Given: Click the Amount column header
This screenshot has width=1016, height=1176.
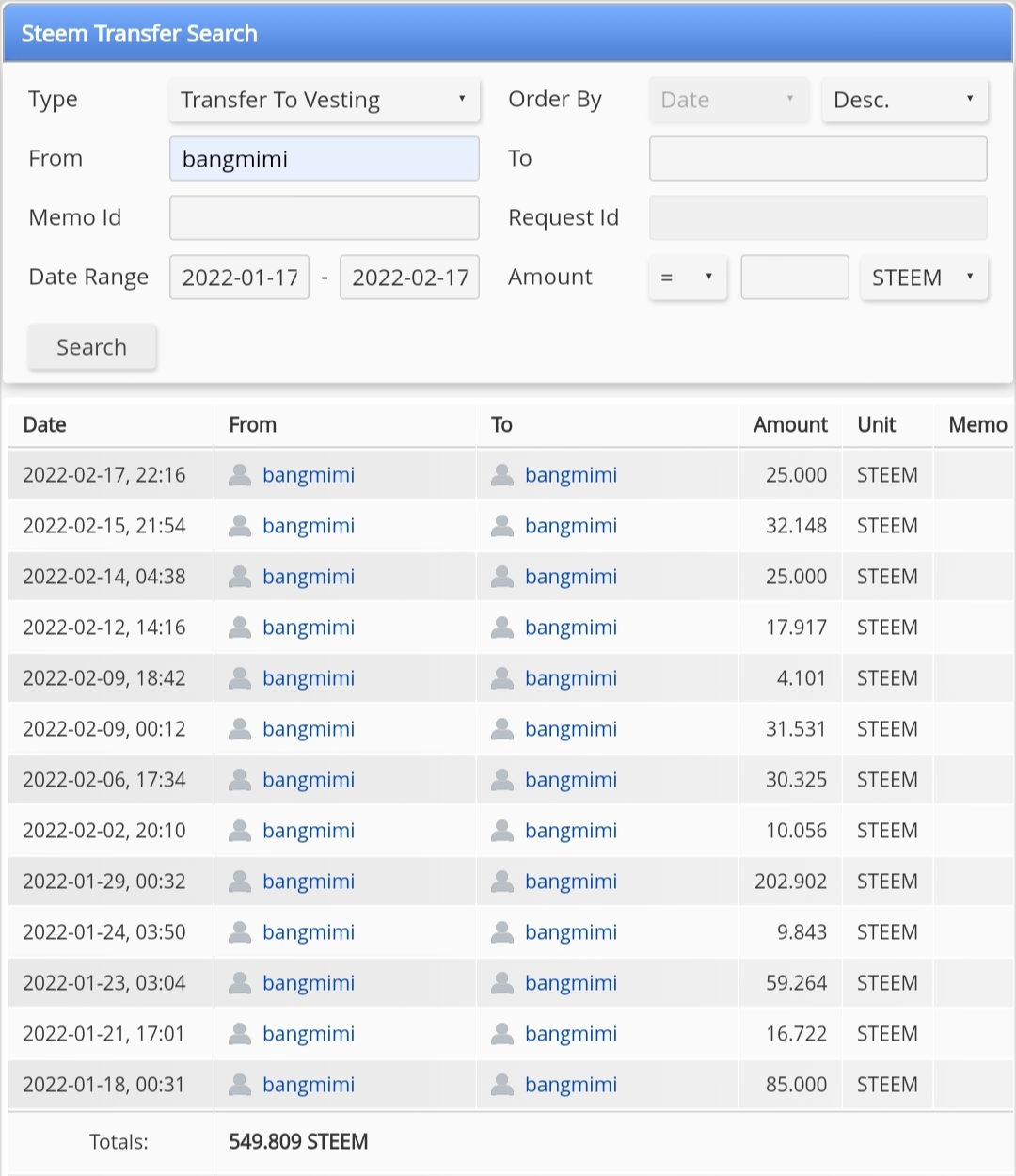Looking at the screenshot, I should [x=790, y=425].
